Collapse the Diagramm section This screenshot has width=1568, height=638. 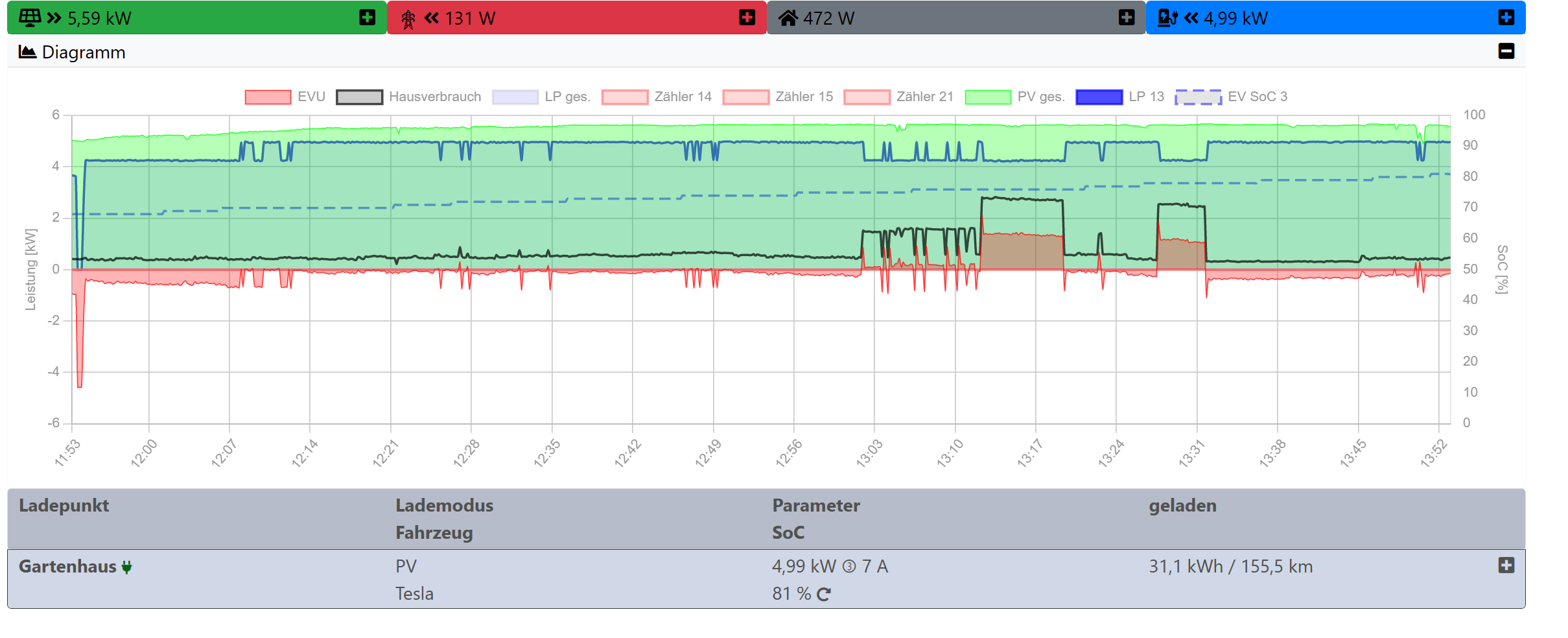click(1506, 51)
